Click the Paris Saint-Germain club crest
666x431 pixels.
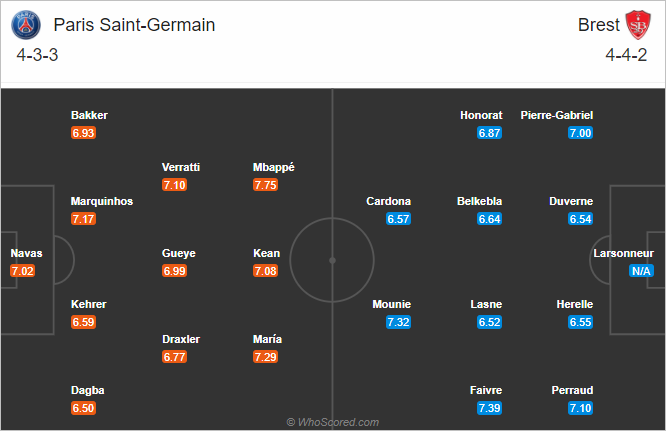click(x=26, y=25)
